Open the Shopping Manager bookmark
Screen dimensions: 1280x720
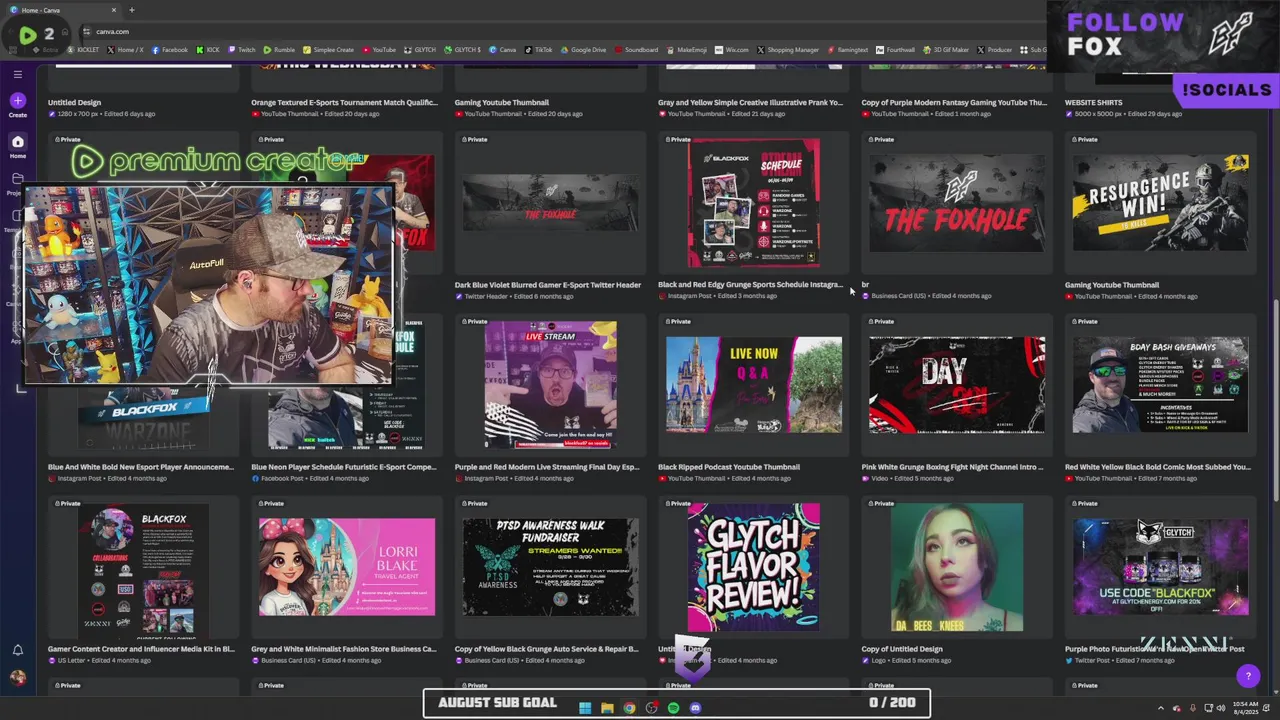(788, 49)
